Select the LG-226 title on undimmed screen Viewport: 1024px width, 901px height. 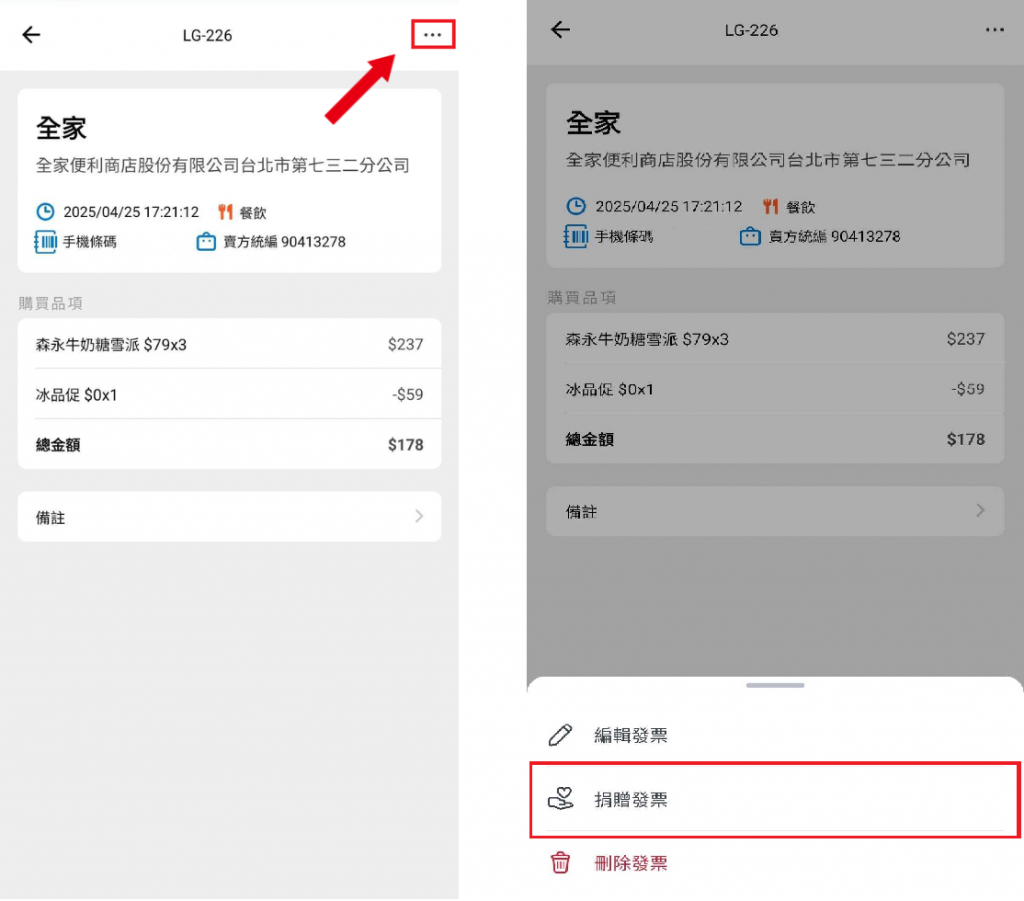[x=207, y=35]
